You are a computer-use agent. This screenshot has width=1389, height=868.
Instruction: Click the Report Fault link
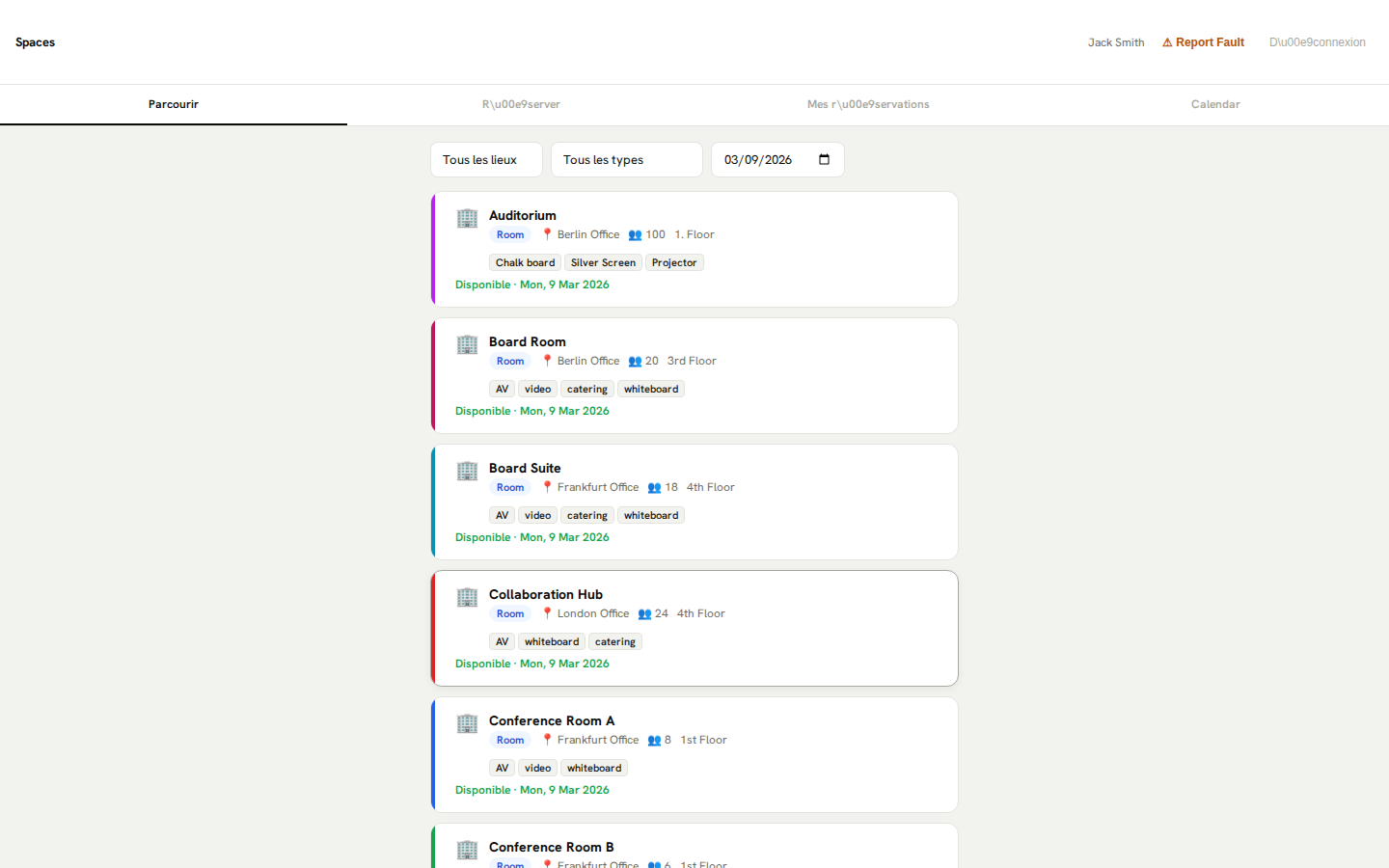click(x=1203, y=42)
